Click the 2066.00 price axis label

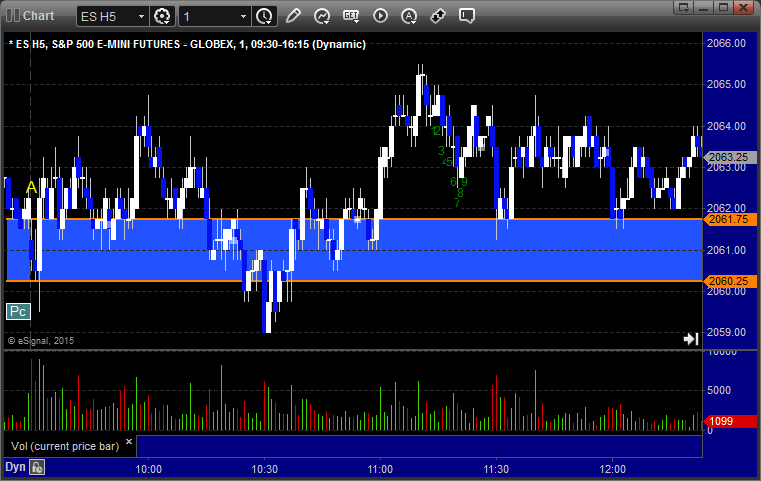(726, 43)
